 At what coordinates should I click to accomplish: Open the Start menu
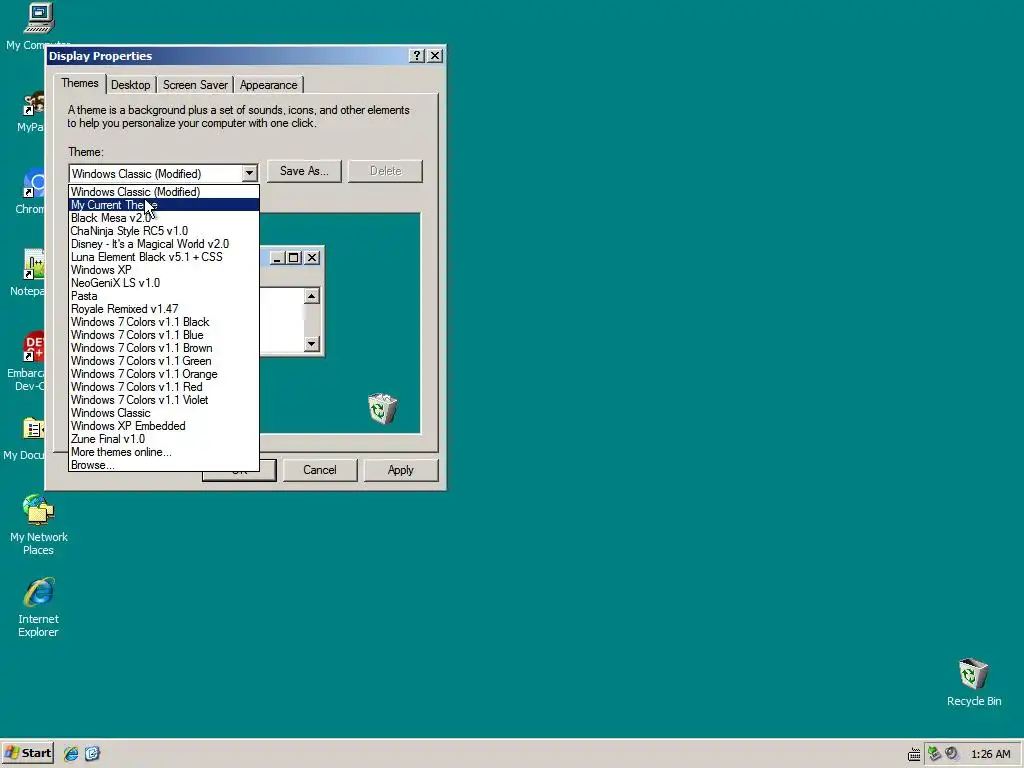point(28,754)
